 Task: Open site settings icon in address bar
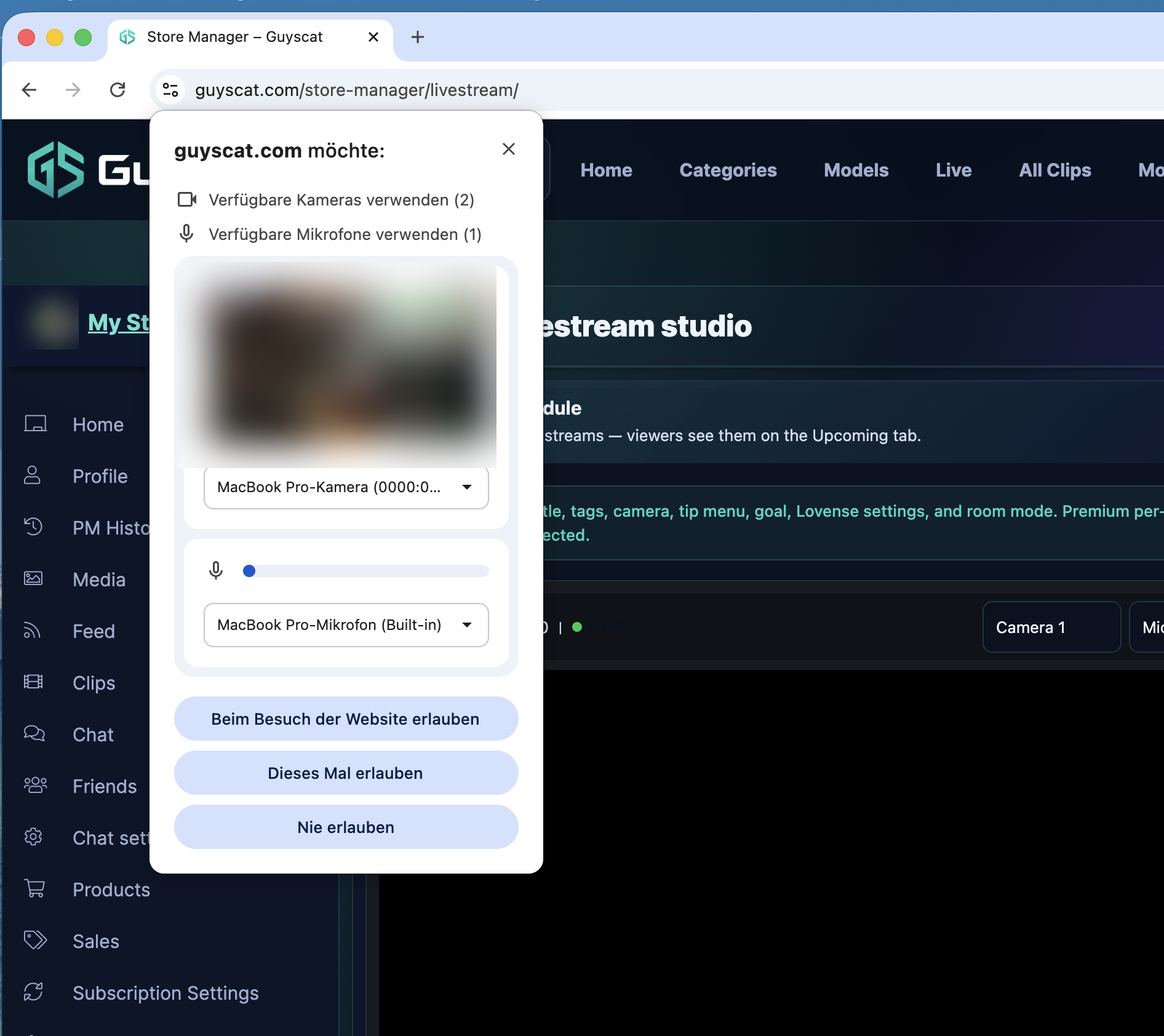(x=170, y=90)
